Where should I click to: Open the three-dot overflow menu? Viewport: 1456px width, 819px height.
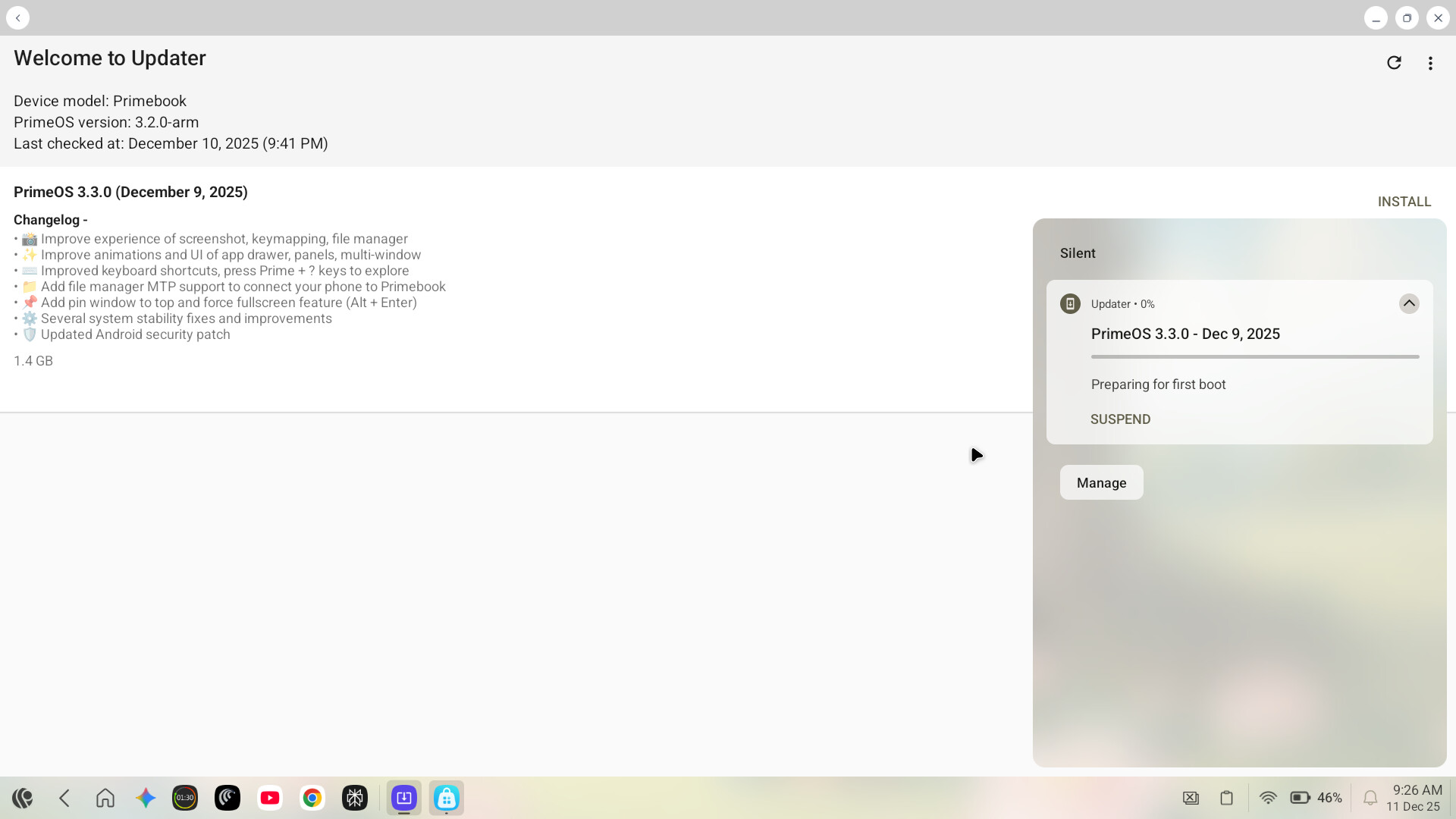click(x=1430, y=63)
